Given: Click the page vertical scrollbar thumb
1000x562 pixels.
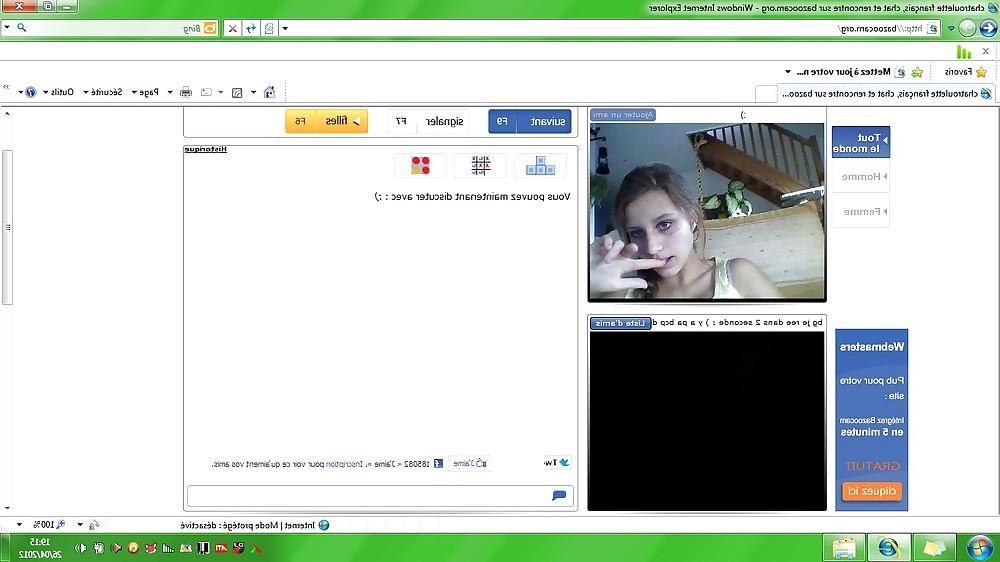Looking at the screenshot, I should coord(8,228).
